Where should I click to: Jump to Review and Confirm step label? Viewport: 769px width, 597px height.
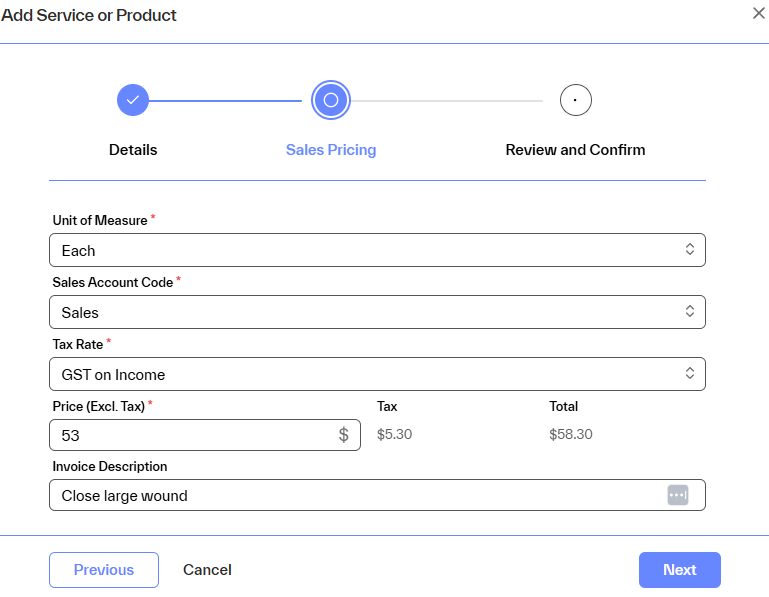(575, 150)
